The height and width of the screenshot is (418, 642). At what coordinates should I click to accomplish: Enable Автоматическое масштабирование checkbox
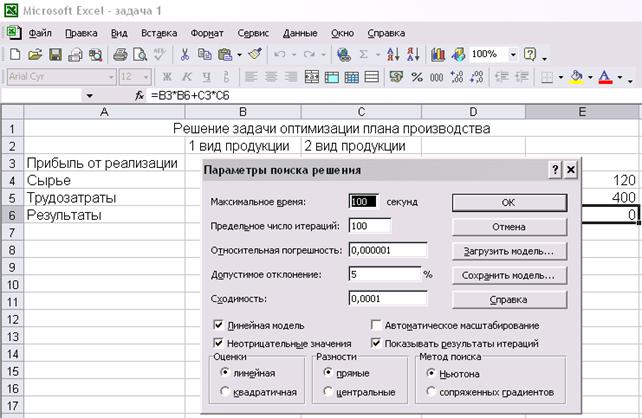click(376, 326)
